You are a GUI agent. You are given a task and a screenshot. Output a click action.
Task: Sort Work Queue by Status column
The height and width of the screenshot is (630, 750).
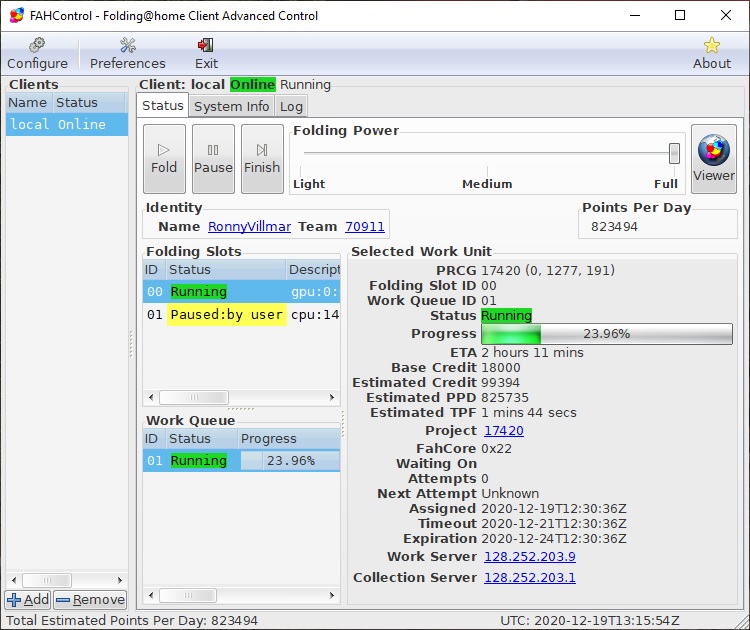pyautogui.click(x=201, y=439)
